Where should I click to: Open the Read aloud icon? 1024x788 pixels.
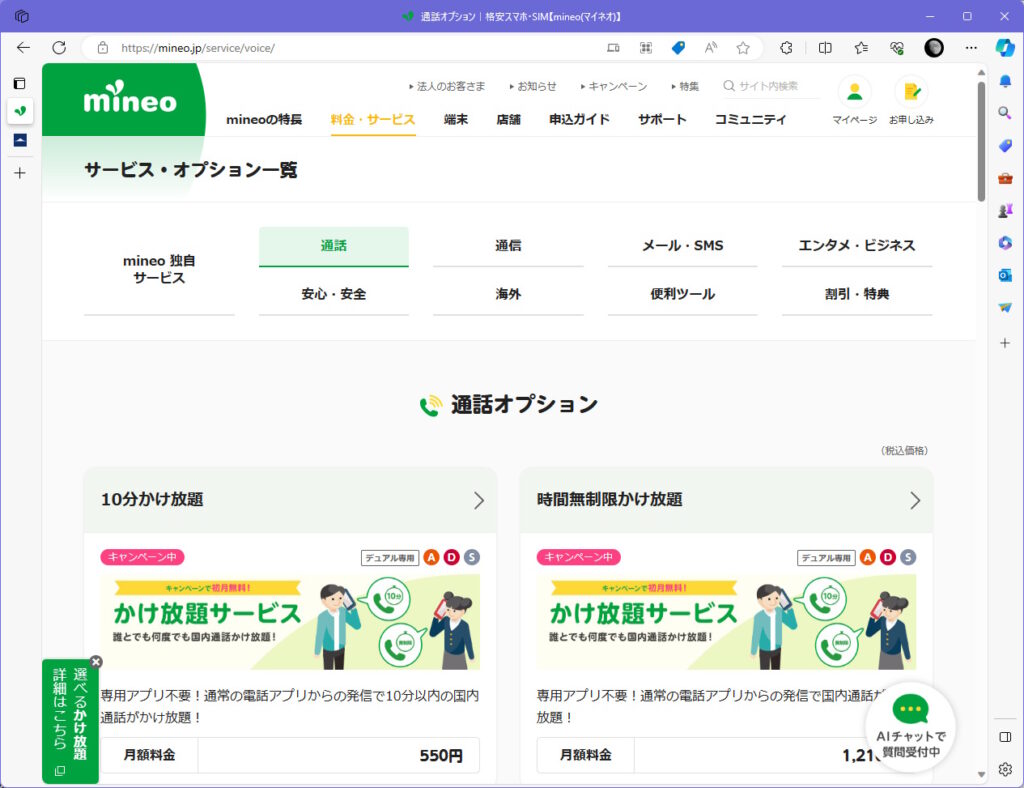(x=711, y=48)
